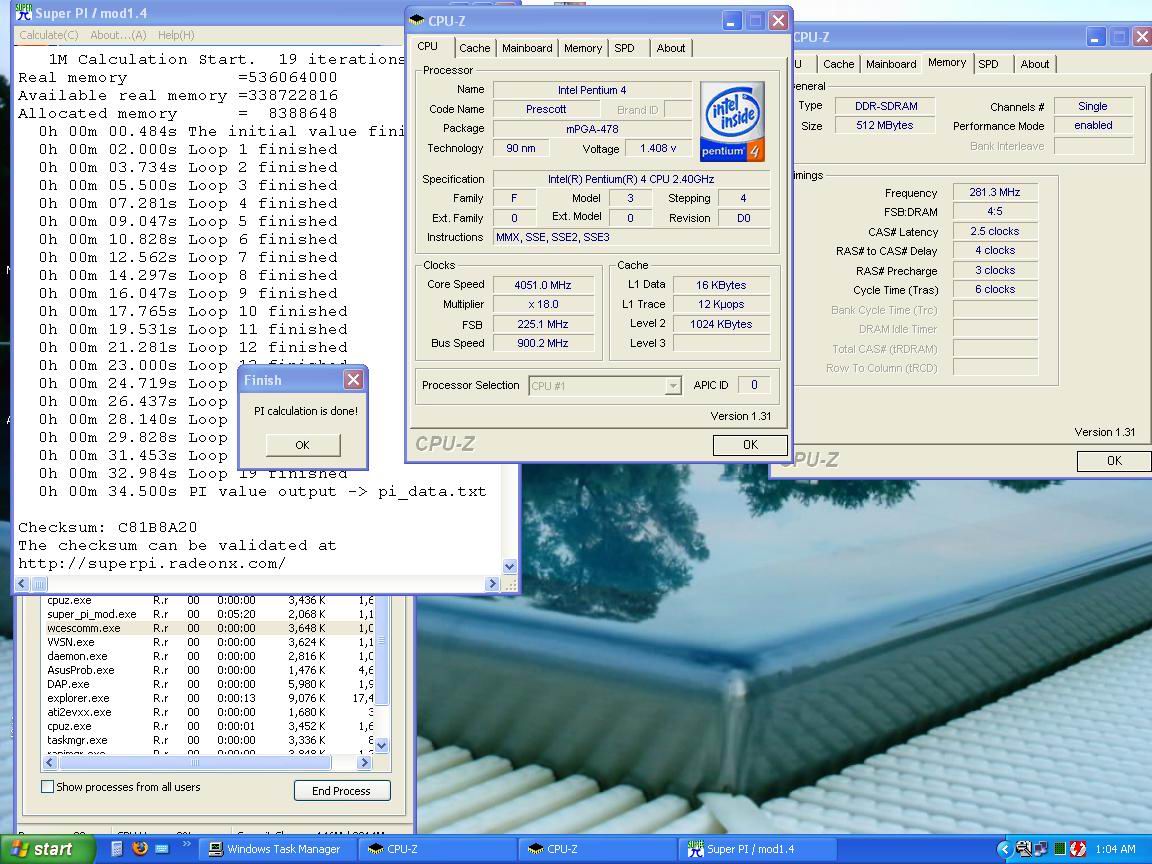This screenshot has height=864, width=1152.
Task: Open the About tab in front CPU-Z
Action: click(x=671, y=48)
